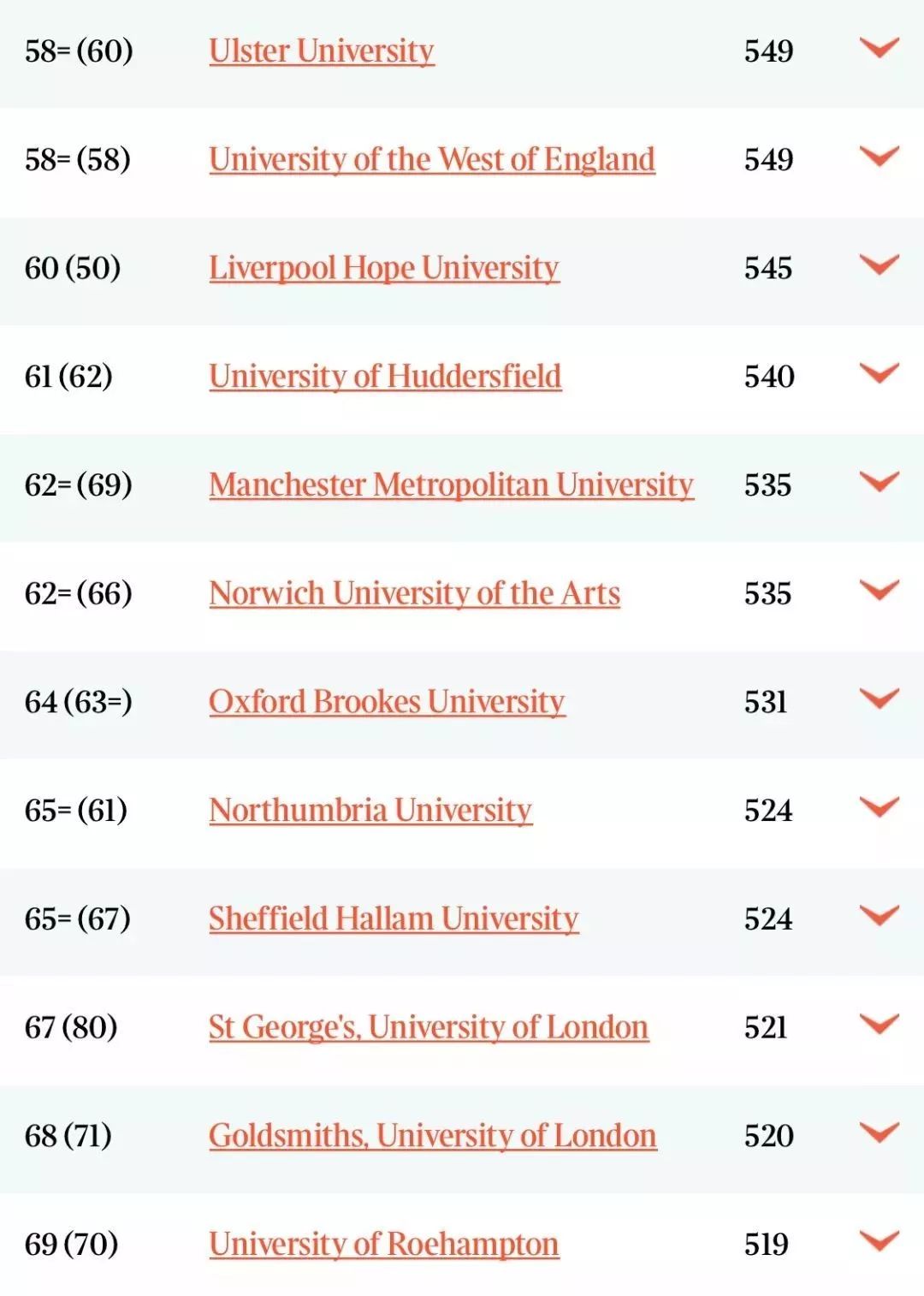Open the Ulster University link
924x1296 pixels.
tap(322, 51)
